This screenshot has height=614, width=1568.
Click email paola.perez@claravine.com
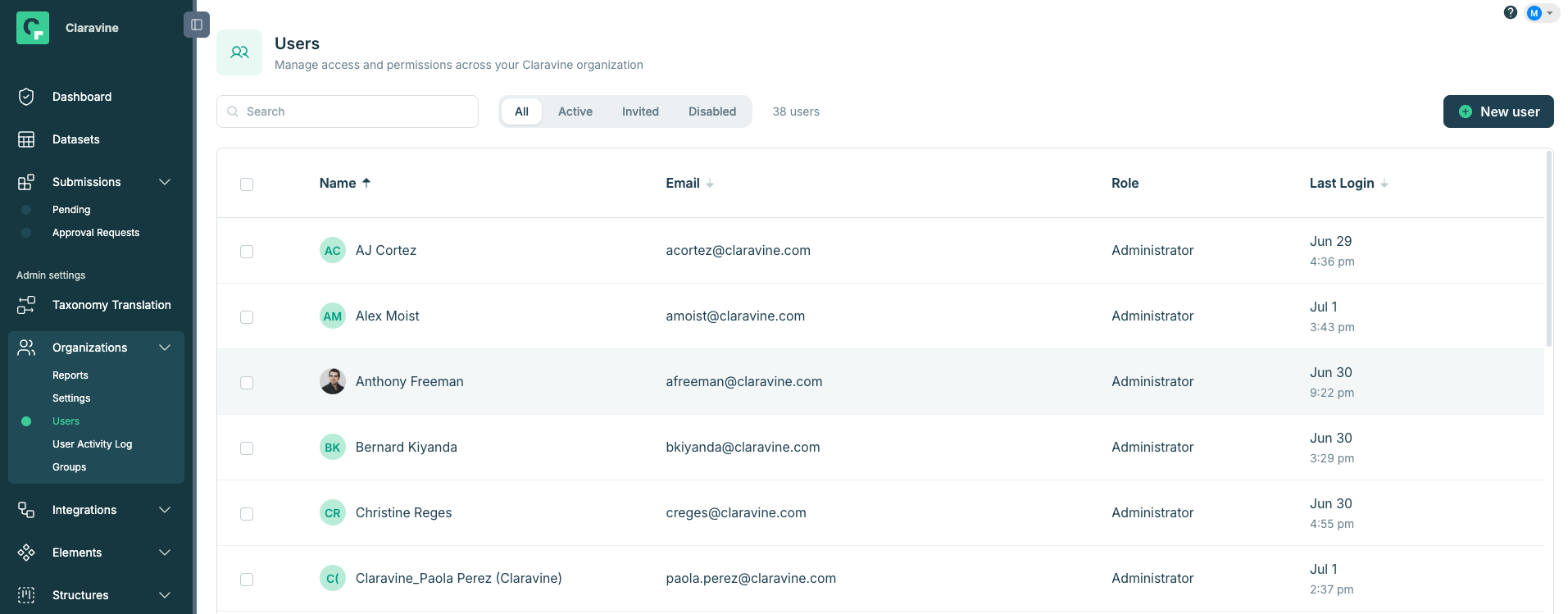(751, 579)
